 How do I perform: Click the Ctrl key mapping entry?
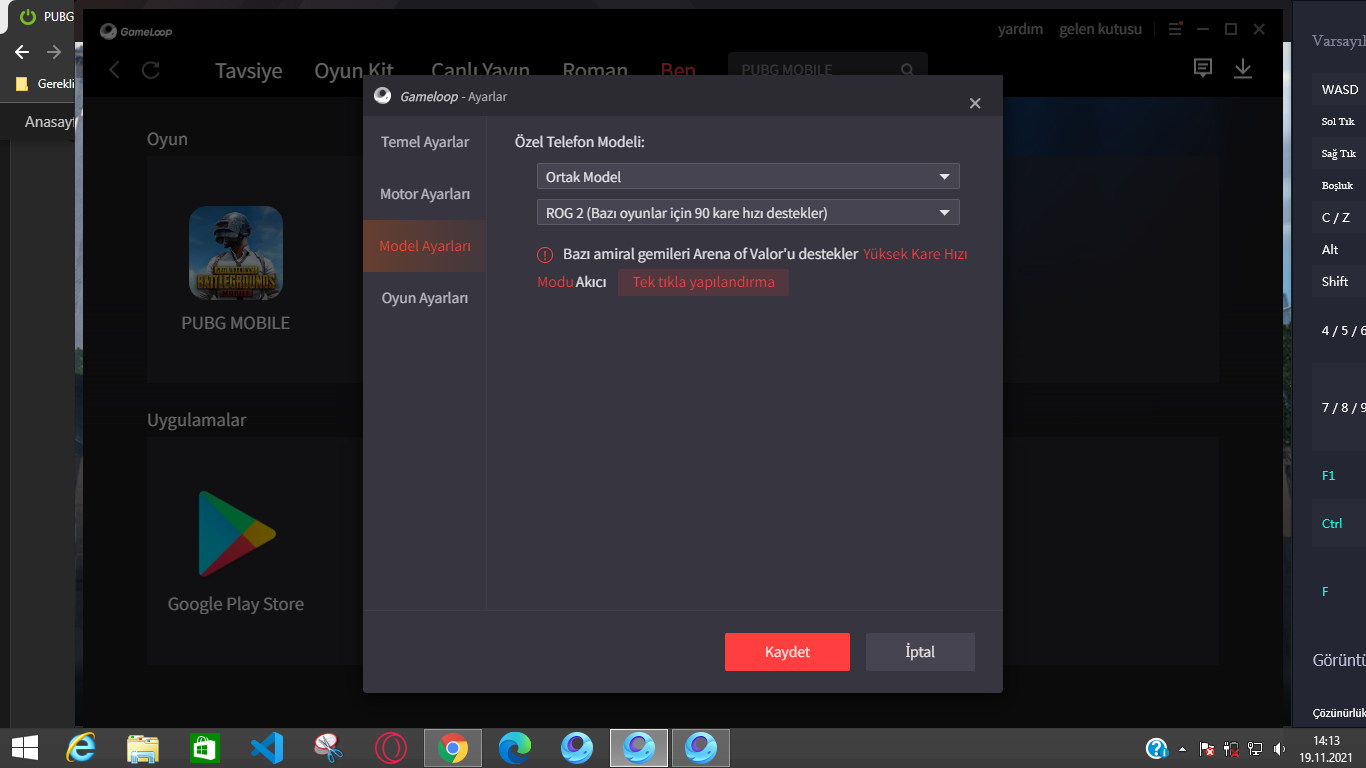coord(1340,524)
